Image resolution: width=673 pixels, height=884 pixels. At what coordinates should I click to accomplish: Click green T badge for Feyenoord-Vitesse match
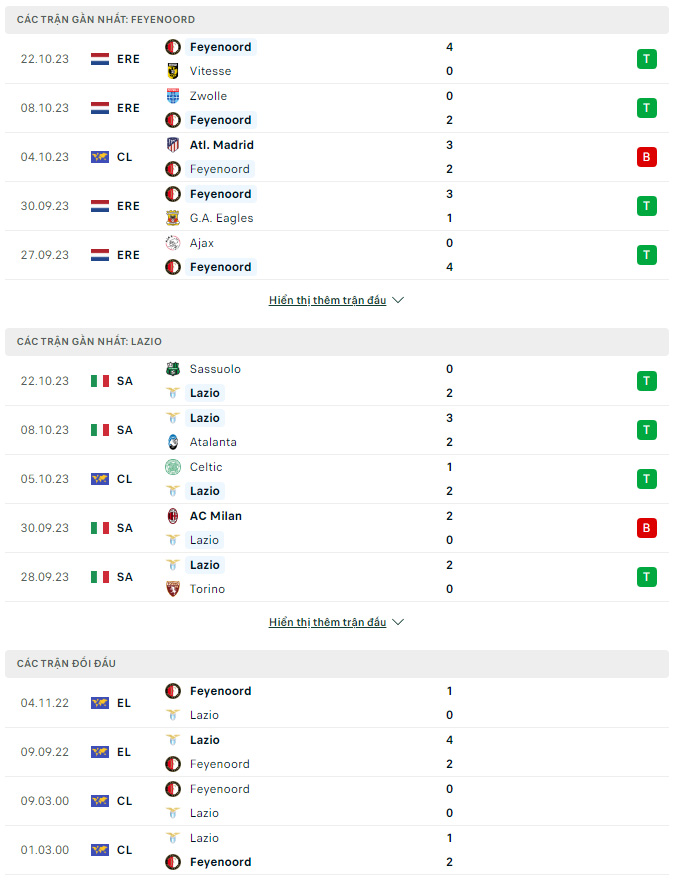coord(647,59)
